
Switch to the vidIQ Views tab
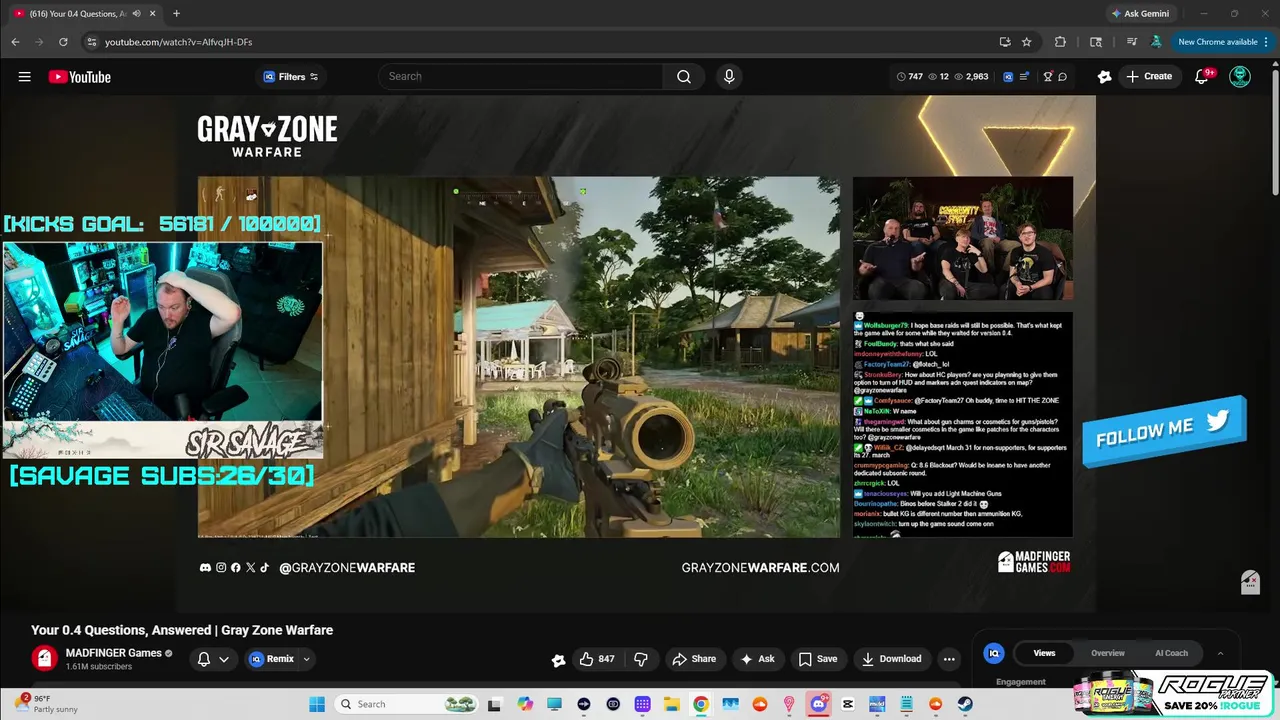[1044, 653]
